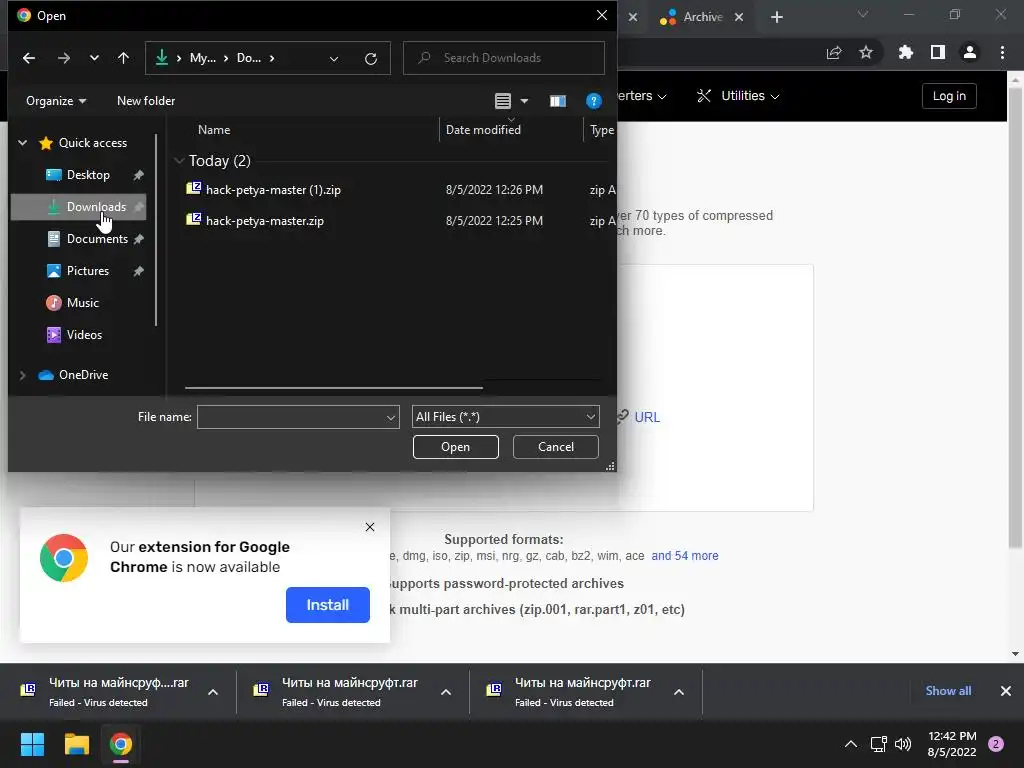The image size is (1024, 768).
Task: Open File Explorer from the taskbar
Action: [76, 744]
